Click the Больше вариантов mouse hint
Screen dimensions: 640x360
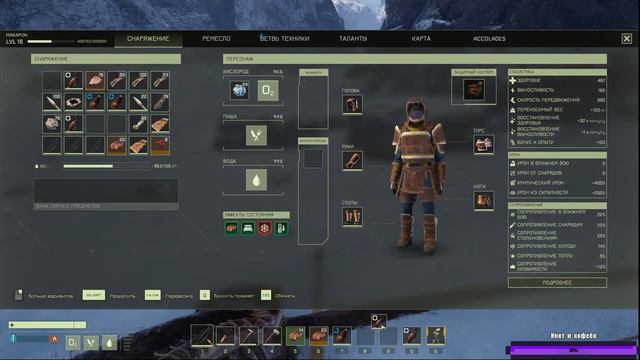44,296
